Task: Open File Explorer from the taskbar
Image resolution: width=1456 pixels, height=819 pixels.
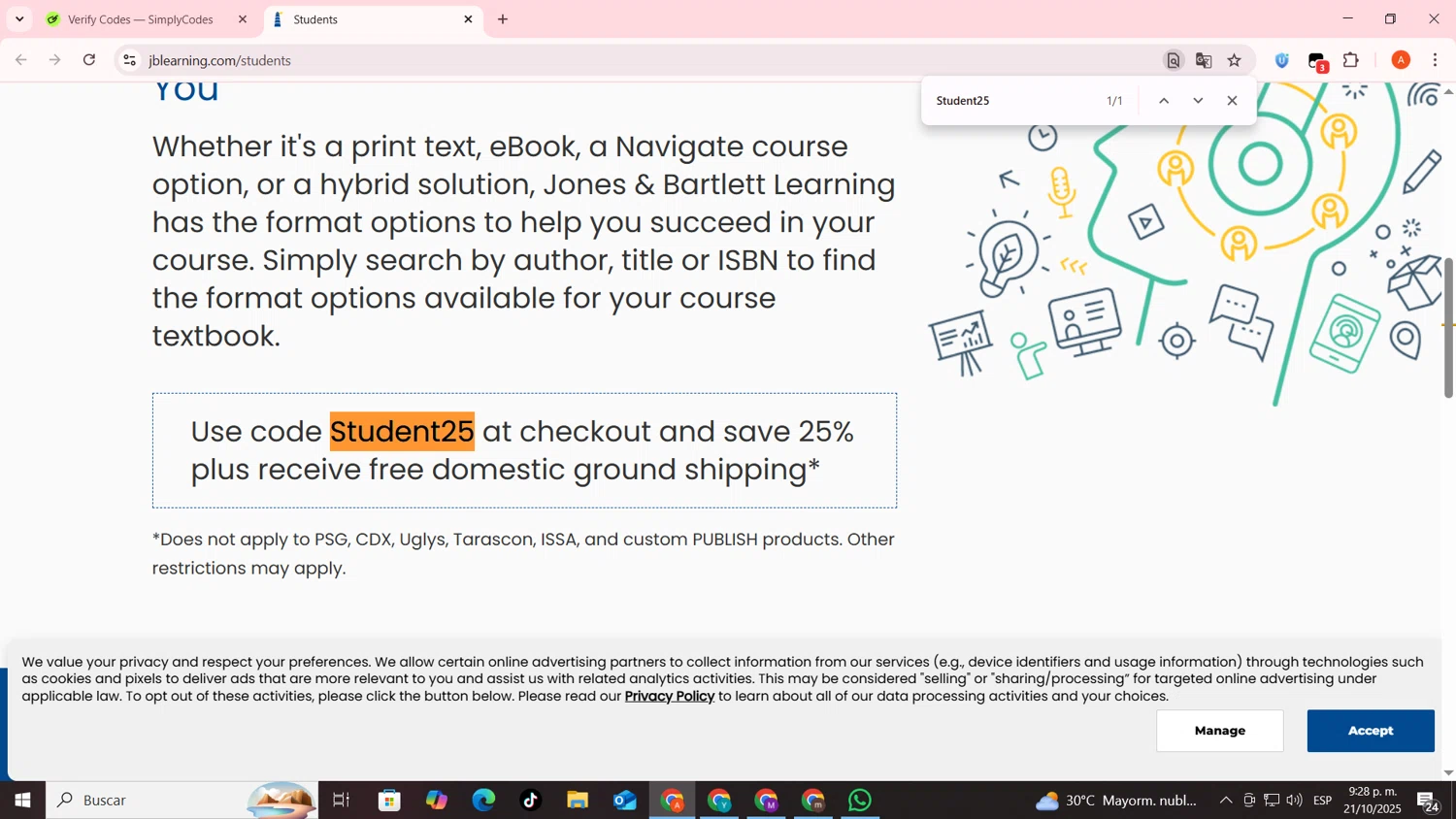Action: click(x=578, y=801)
